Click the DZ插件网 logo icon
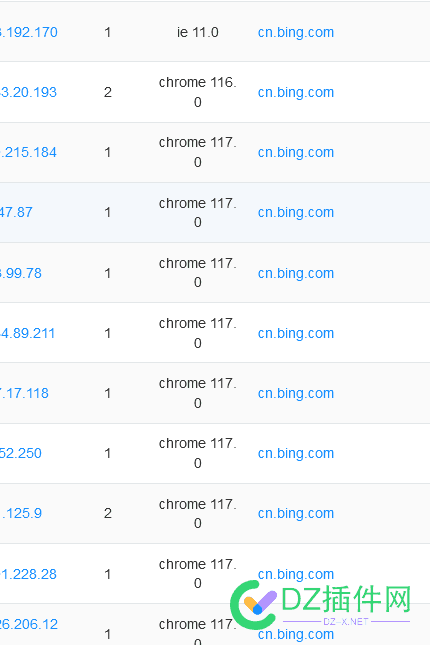430x645 pixels. pyautogui.click(x=253, y=605)
